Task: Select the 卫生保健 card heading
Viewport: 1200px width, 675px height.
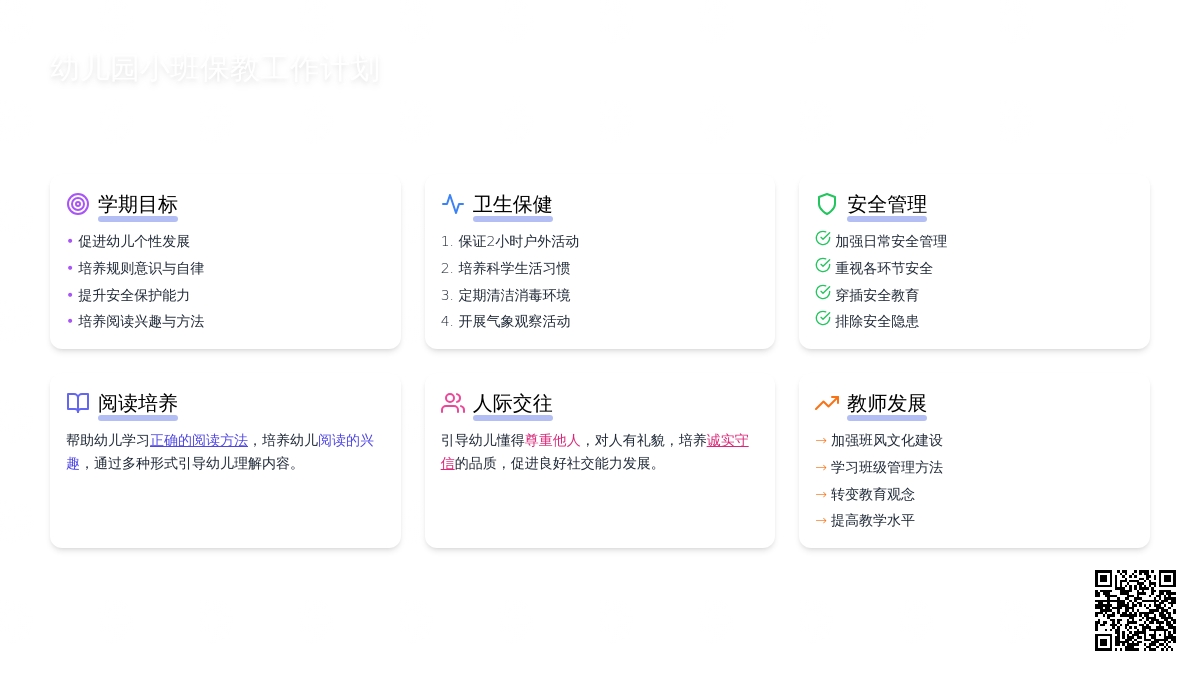Action: click(x=513, y=205)
